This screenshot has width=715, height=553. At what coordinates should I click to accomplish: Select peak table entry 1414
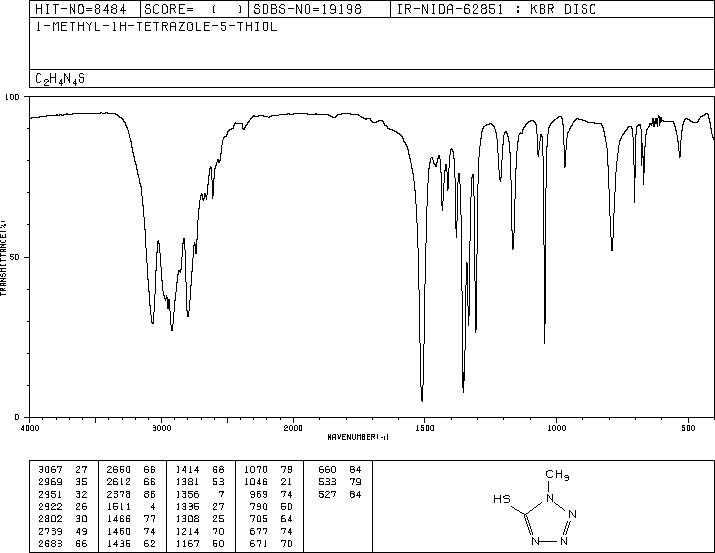pyautogui.click(x=187, y=470)
